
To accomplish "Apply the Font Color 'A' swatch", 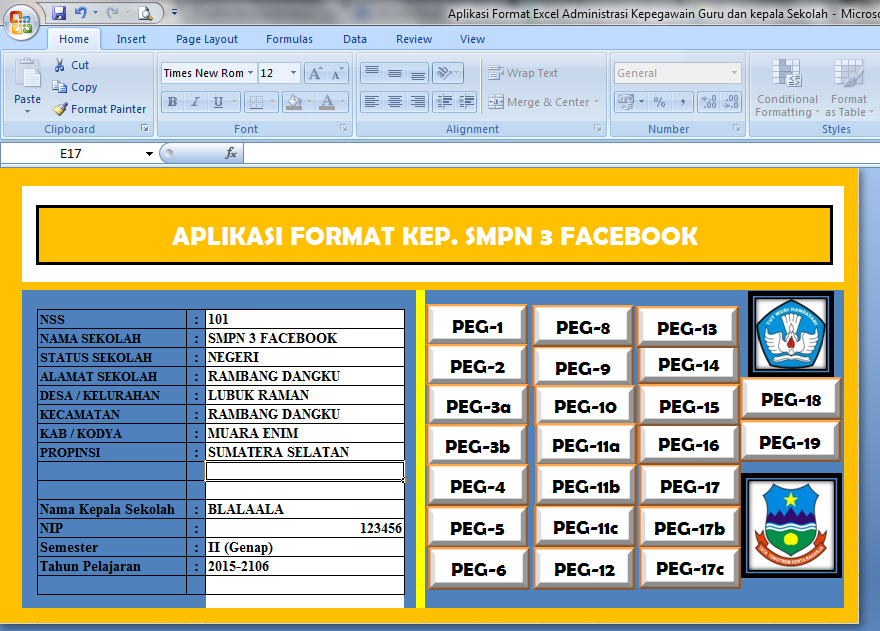I will pos(327,102).
